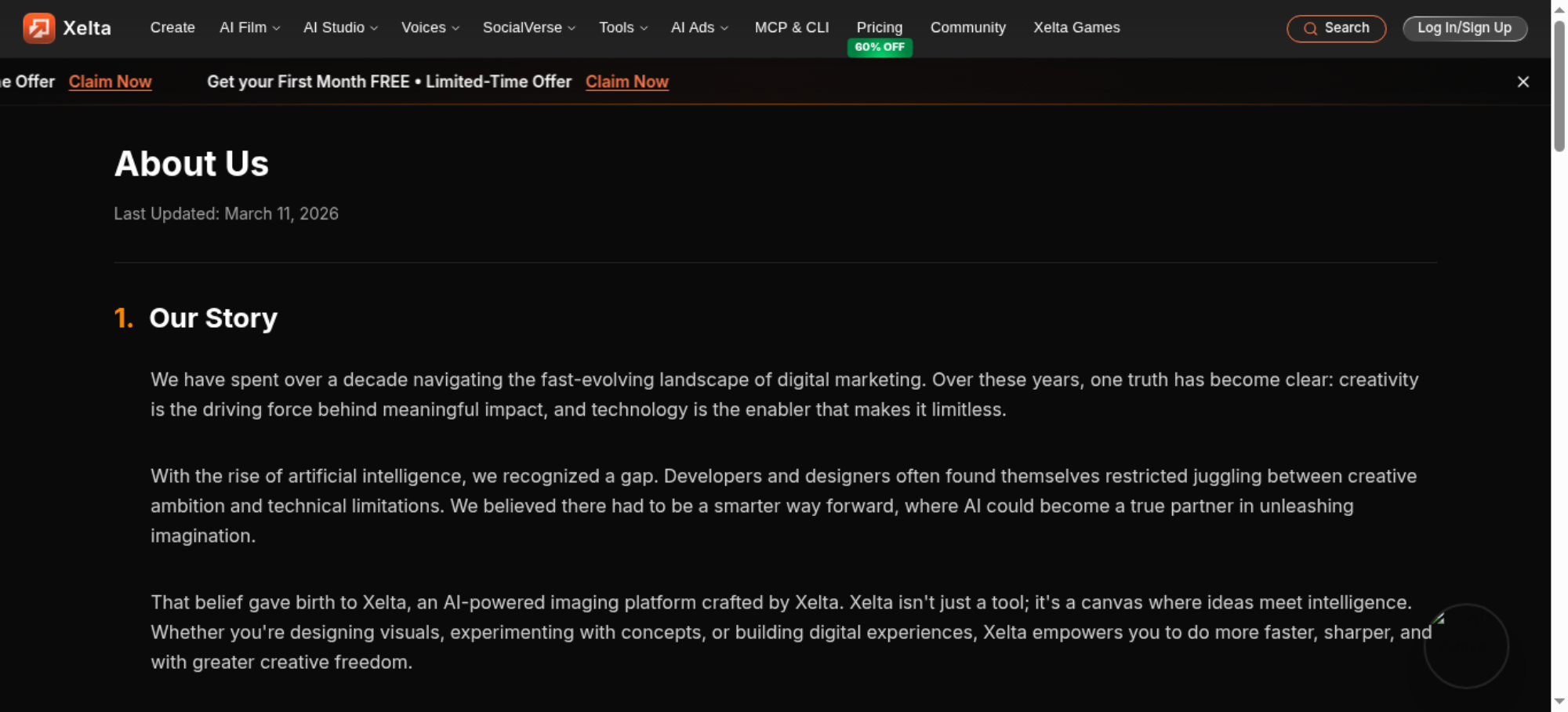This screenshot has width=1568, height=712.
Task: Click the About Us heading
Action: [x=191, y=164]
